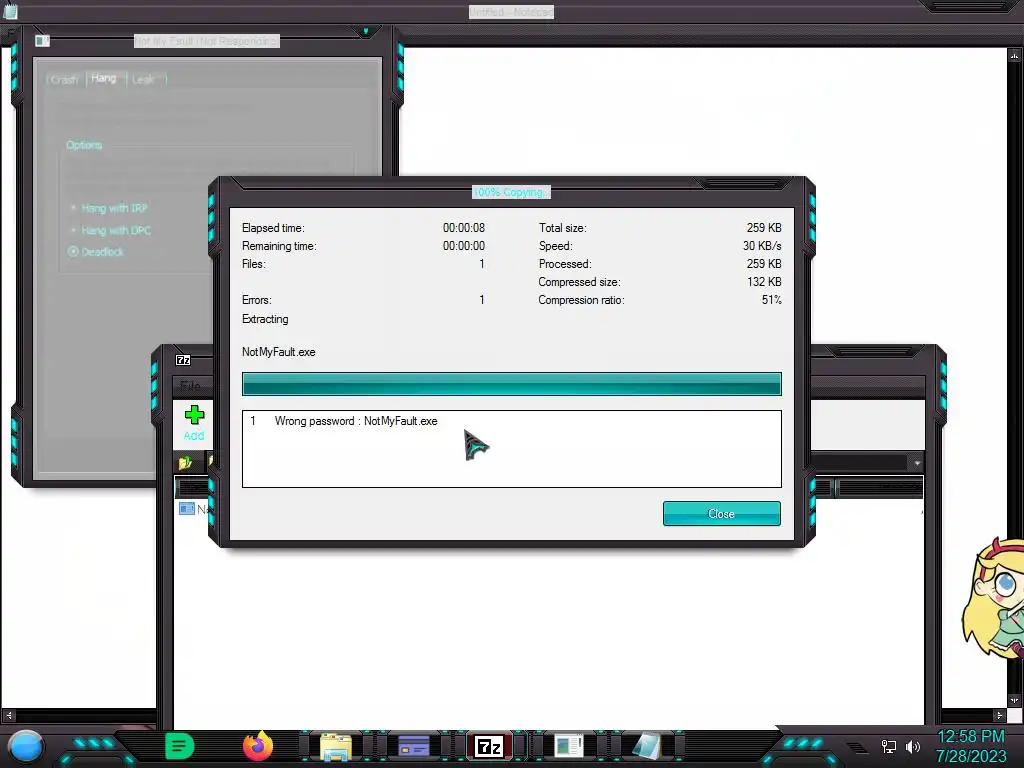The height and width of the screenshot is (768, 1024).
Task: Switch to 7-Zip on the taskbar
Action: 489,746
